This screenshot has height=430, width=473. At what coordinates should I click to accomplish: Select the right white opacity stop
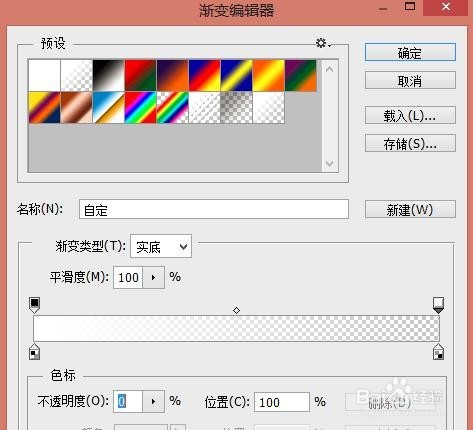[438, 305]
